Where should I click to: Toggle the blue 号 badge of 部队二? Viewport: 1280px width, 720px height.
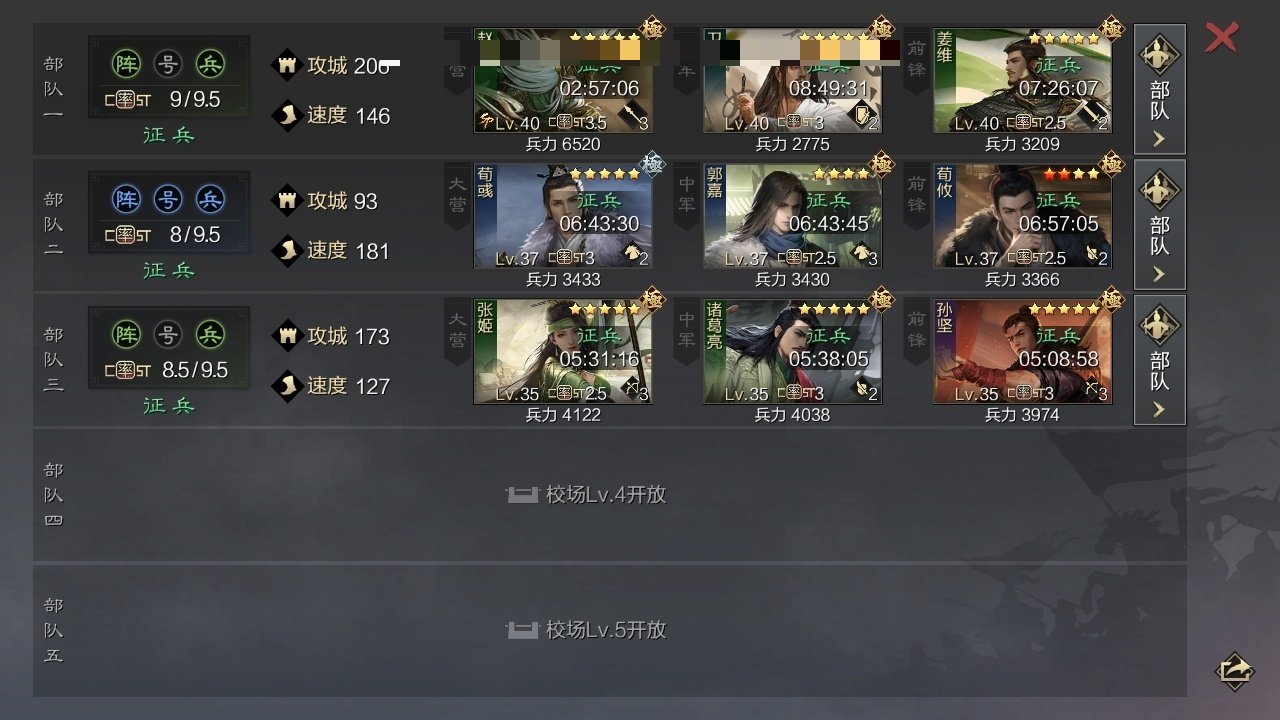pos(168,199)
